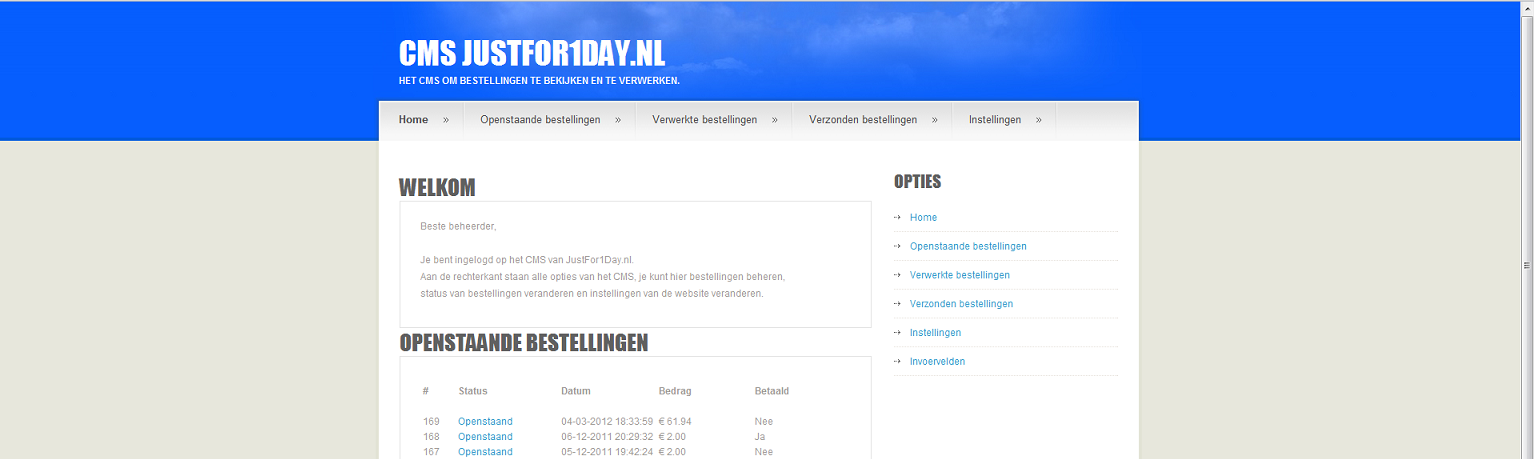The width and height of the screenshot is (1534, 459).
Task: Click amount € 61.94
Action: coord(675,422)
